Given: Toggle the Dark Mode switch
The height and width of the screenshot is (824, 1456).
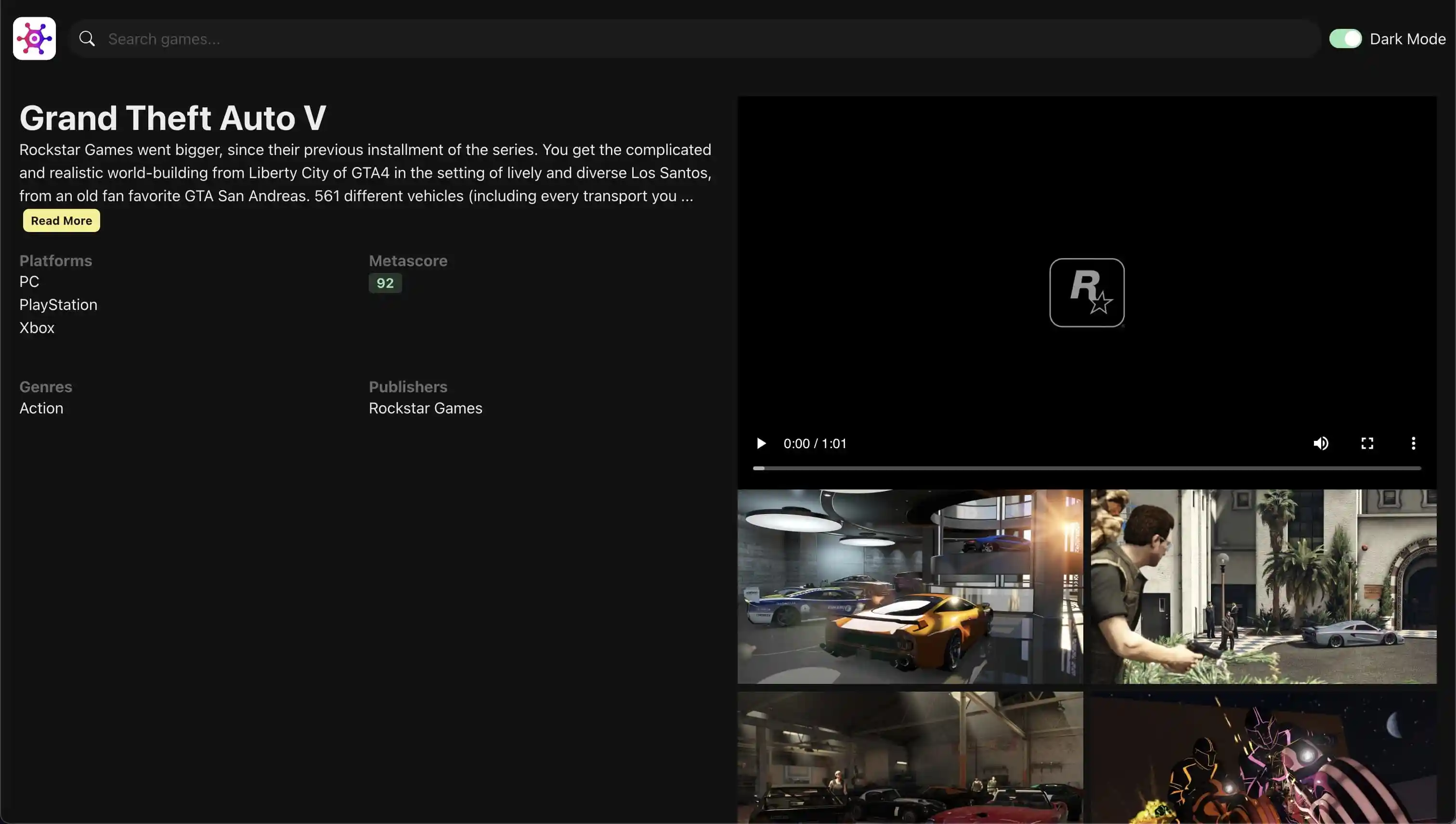Looking at the screenshot, I should (x=1345, y=39).
